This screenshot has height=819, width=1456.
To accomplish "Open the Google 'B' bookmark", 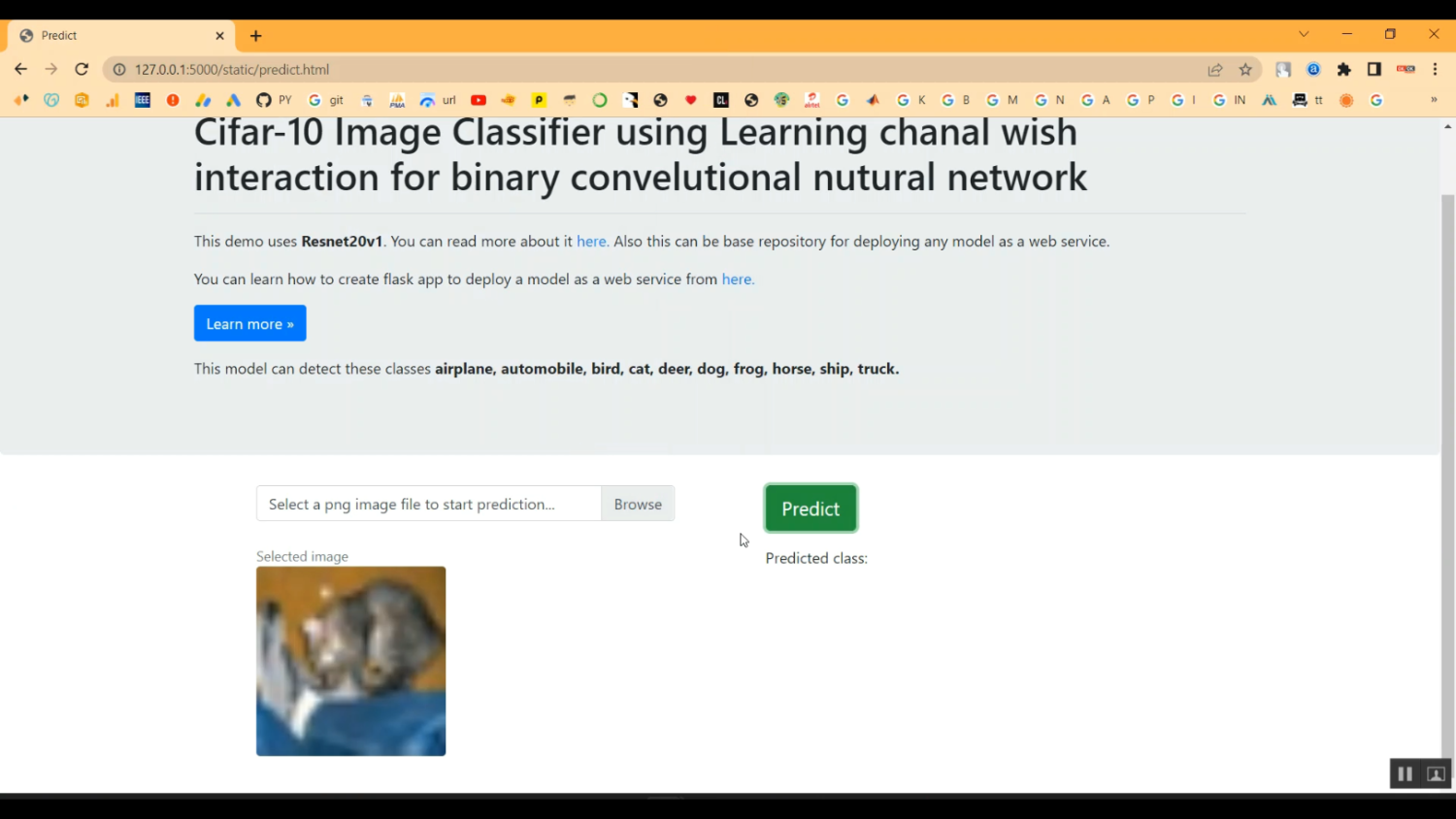I will click(956, 100).
